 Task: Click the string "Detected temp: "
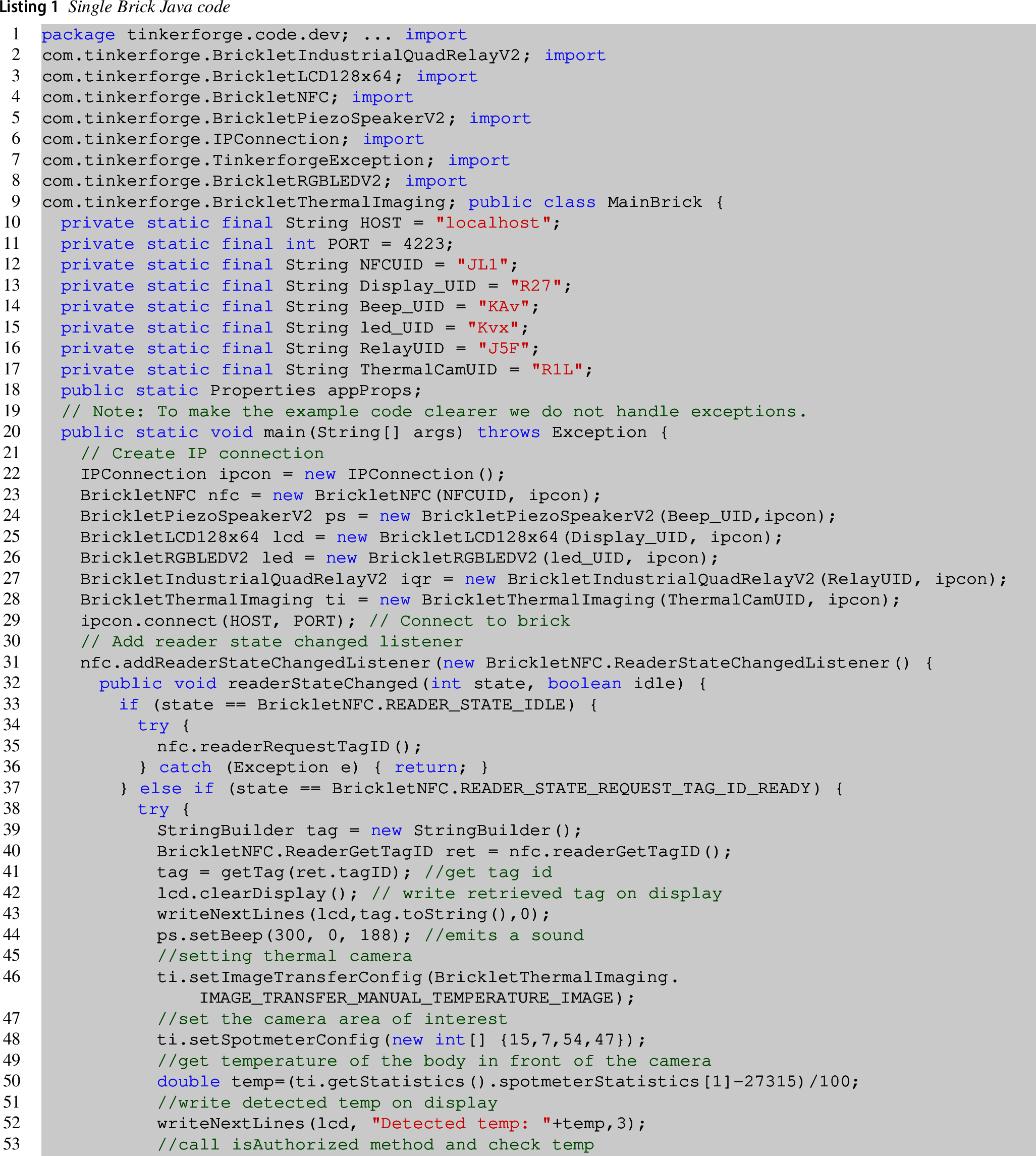[x=461, y=1124]
